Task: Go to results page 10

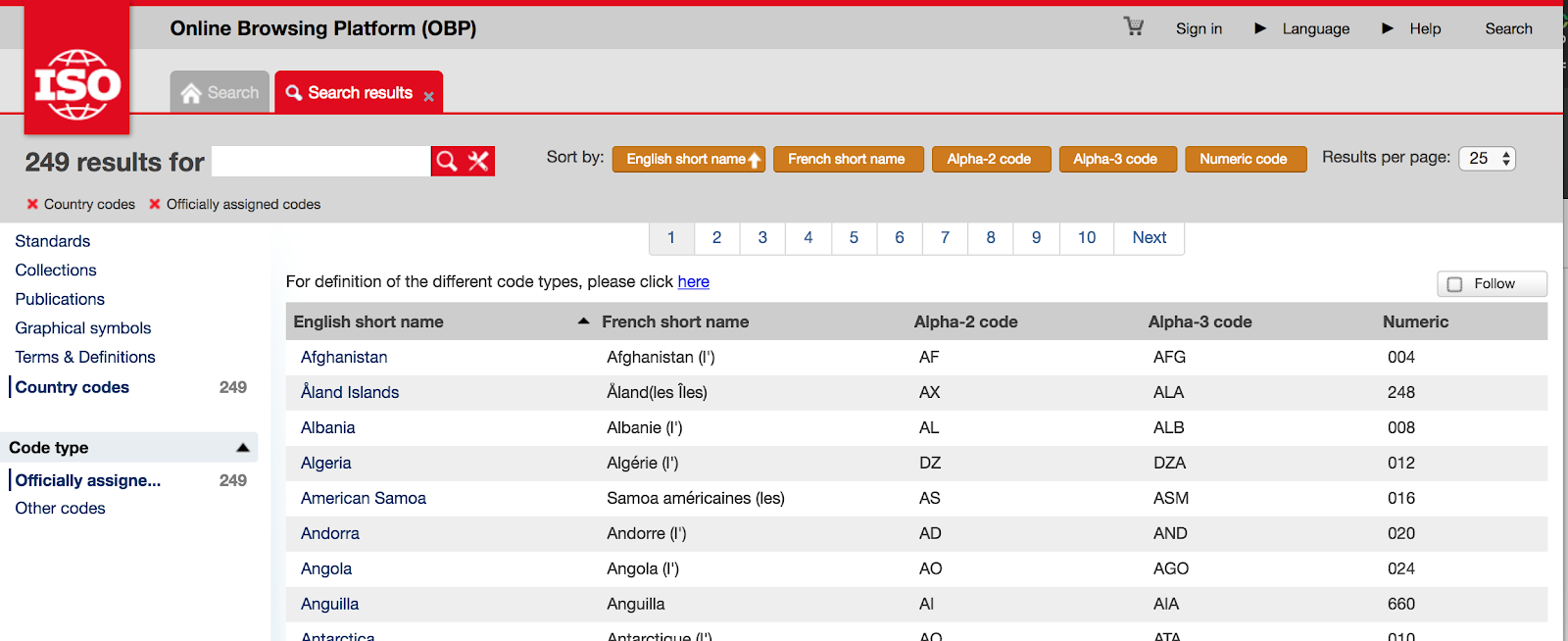Action: 1087,237
